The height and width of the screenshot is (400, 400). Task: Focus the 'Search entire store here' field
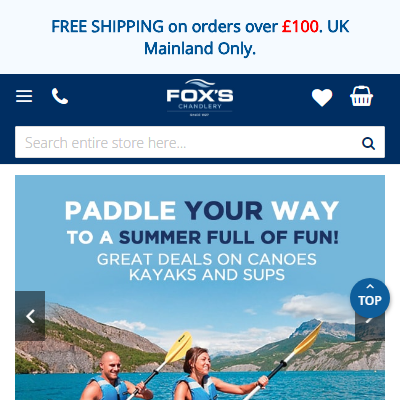[x=188, y=142]
